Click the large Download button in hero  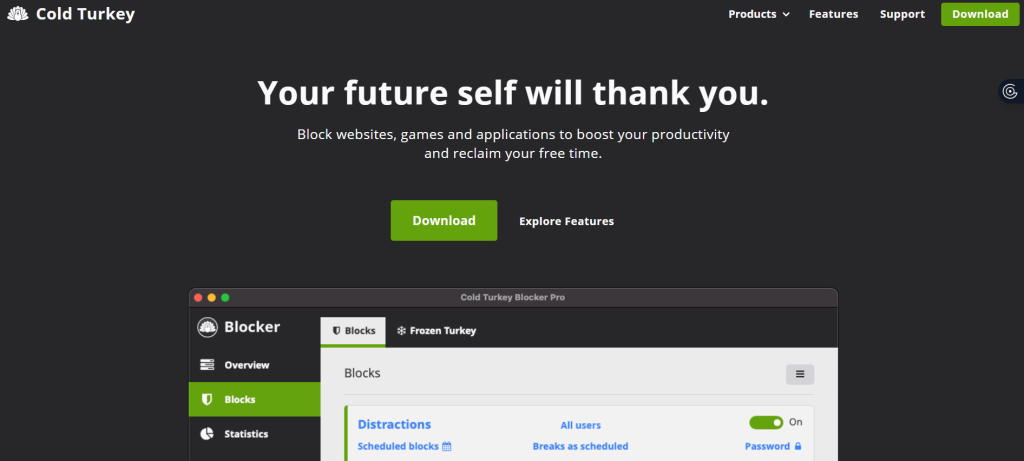click(444, 221)
